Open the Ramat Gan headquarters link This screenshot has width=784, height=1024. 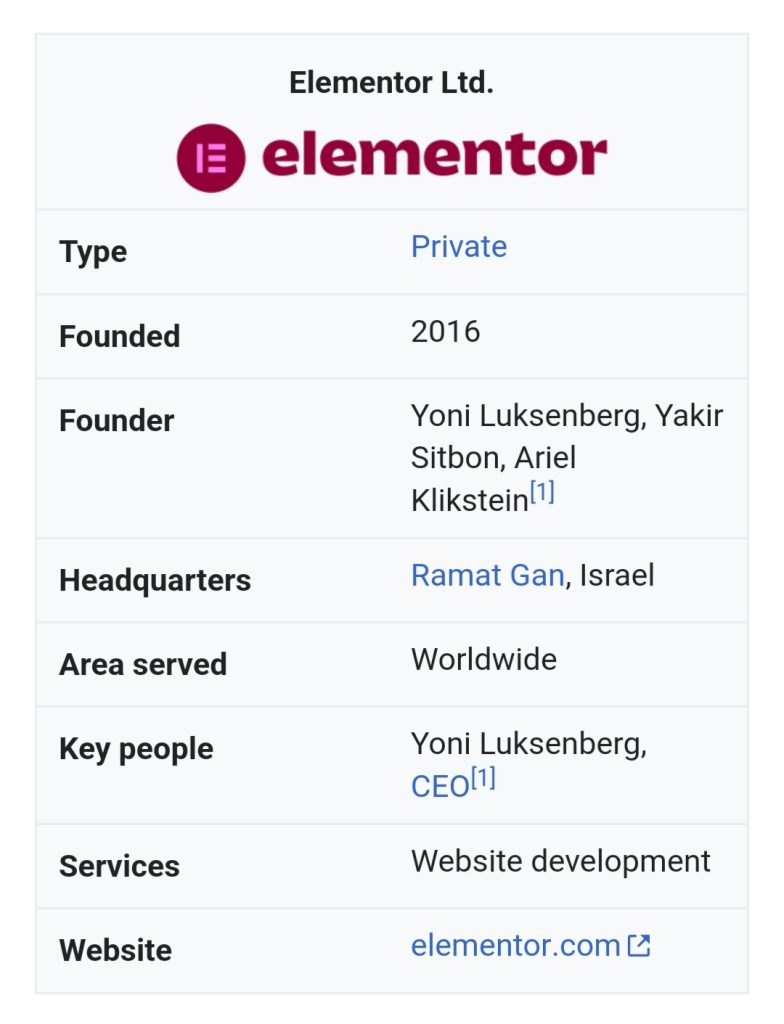click(x=487, y=575)
